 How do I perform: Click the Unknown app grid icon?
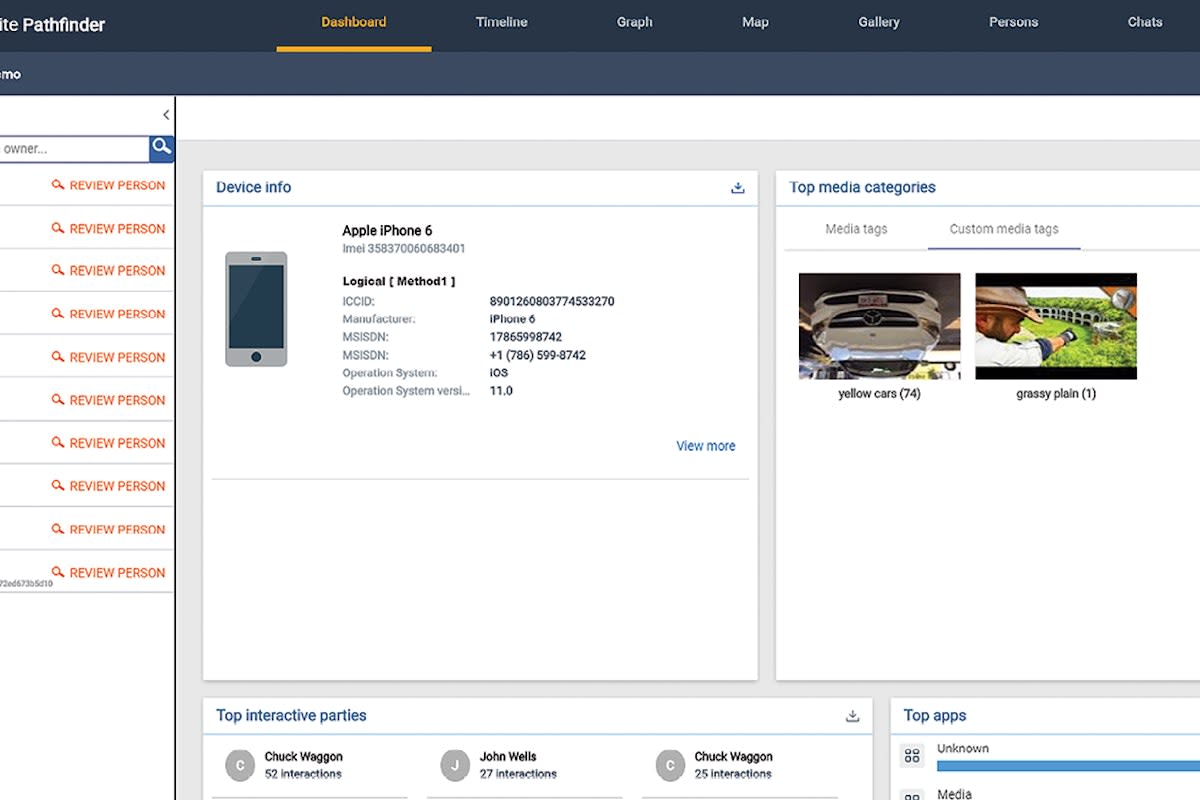coord(912,756)
